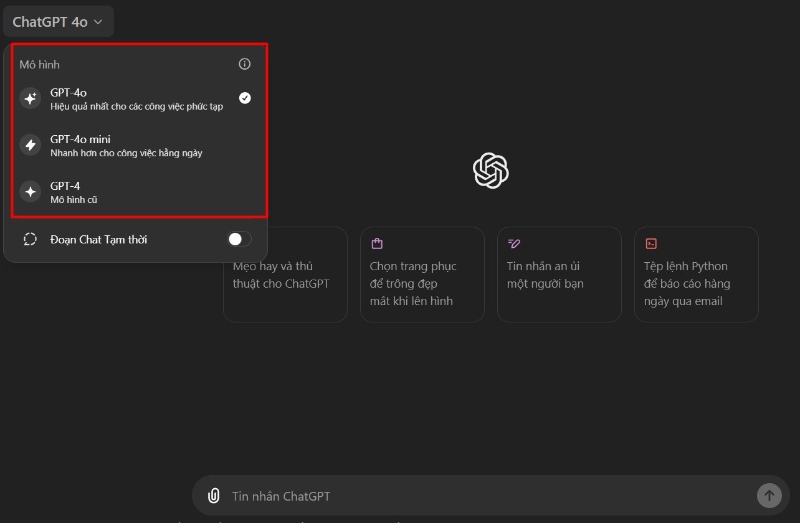Click the model info icon
Viewport: 800px width, 523px height.
(244, 64)
